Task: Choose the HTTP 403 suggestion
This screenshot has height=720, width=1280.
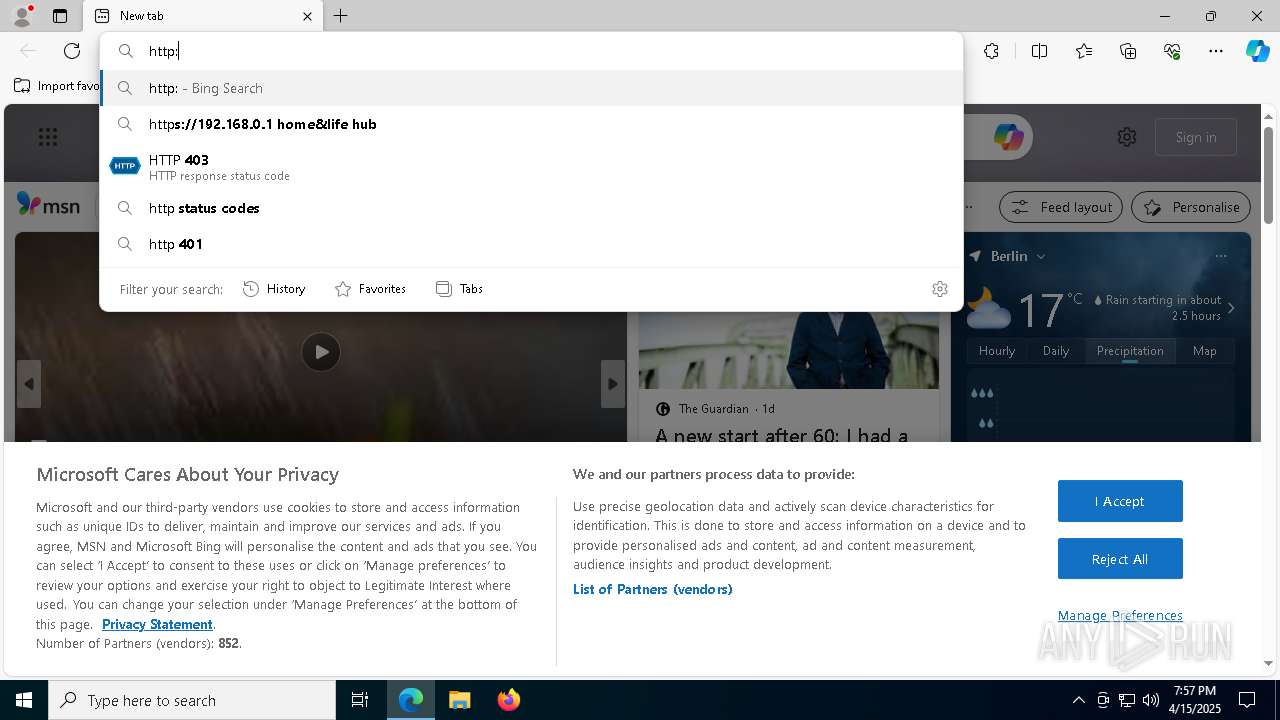Action: coord(532,167)
